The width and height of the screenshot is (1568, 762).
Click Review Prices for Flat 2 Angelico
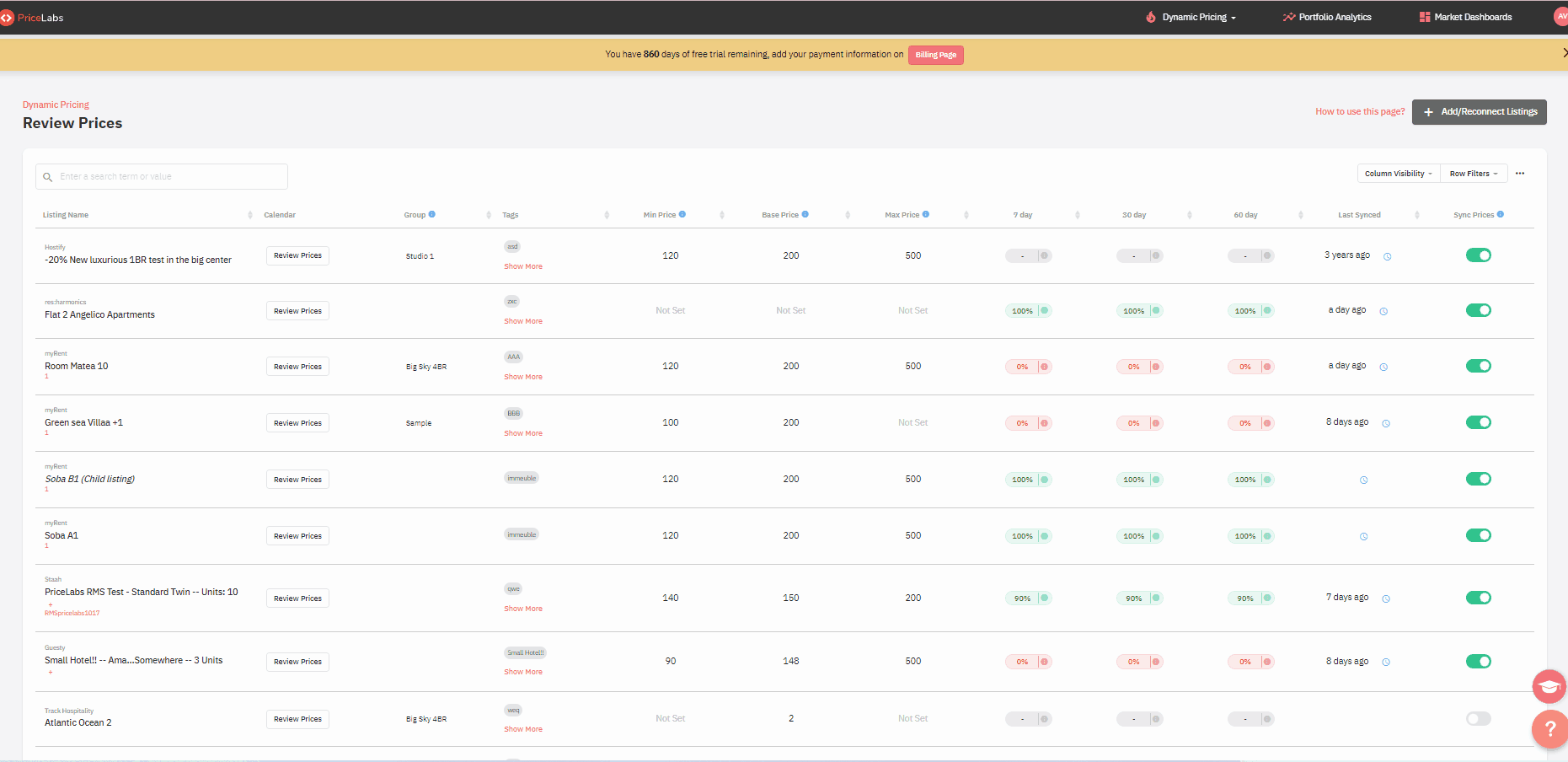click(x=297, y=311)
